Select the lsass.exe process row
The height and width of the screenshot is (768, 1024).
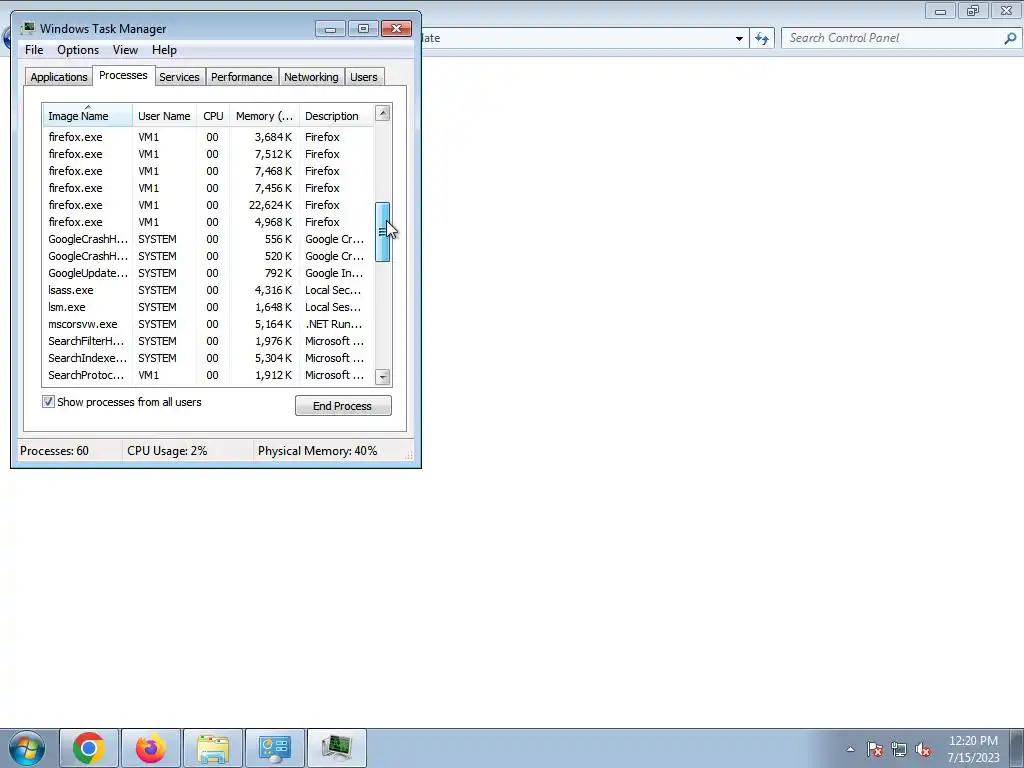pyautogui.click(x=208, y=290)
